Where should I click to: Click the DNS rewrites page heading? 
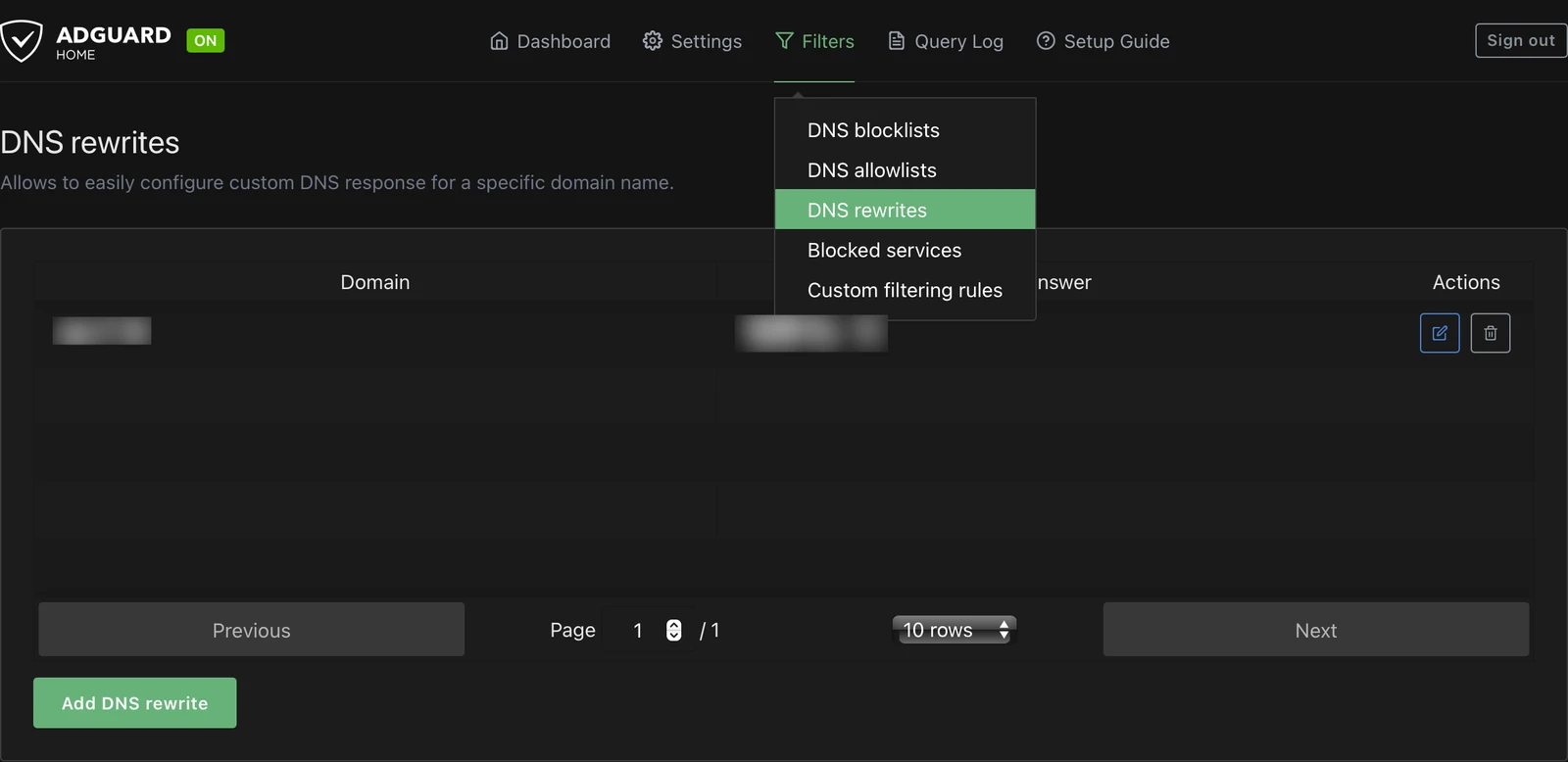point(90,142)
